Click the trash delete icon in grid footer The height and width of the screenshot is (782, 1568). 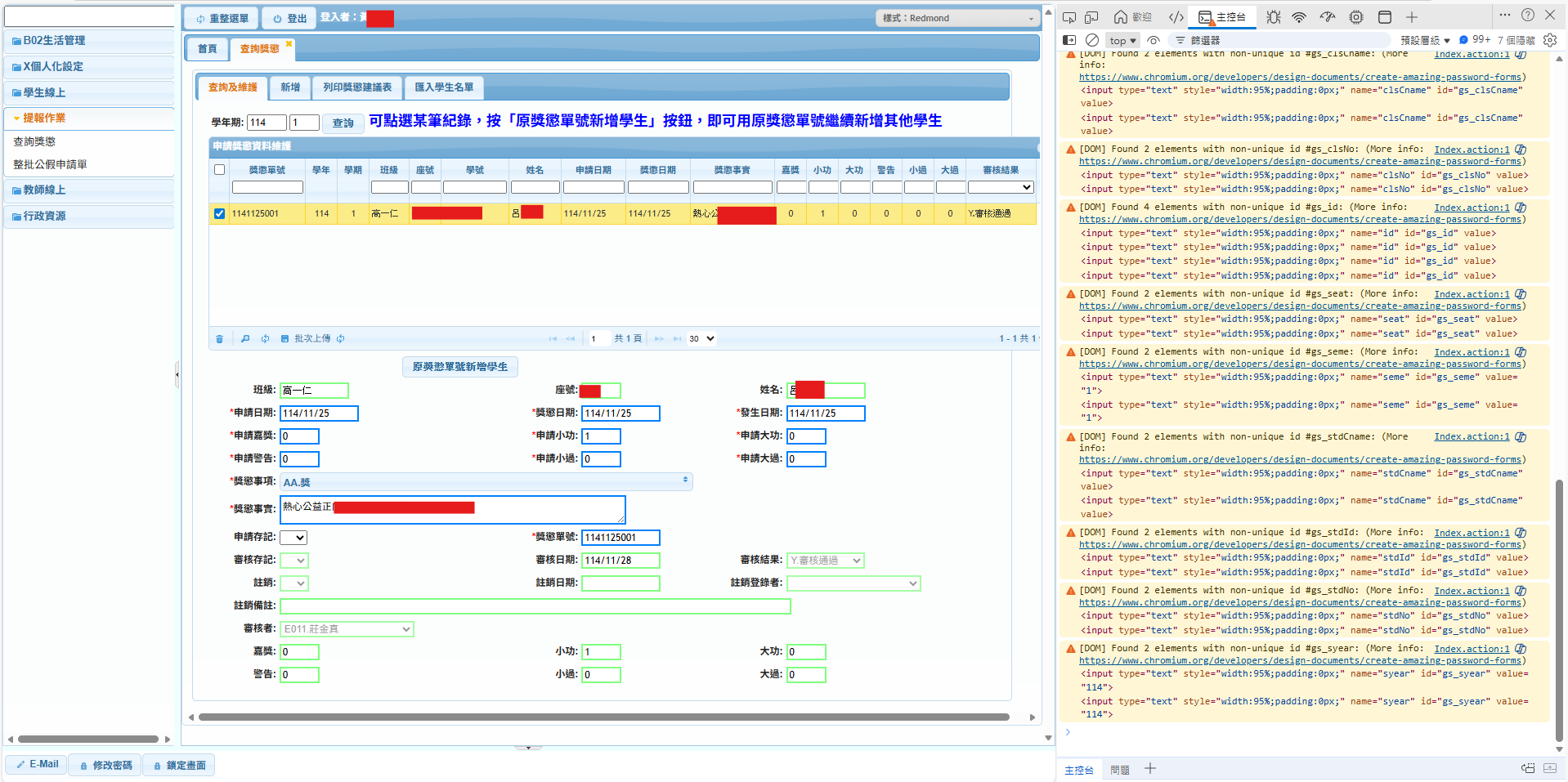tap(219, 339)
